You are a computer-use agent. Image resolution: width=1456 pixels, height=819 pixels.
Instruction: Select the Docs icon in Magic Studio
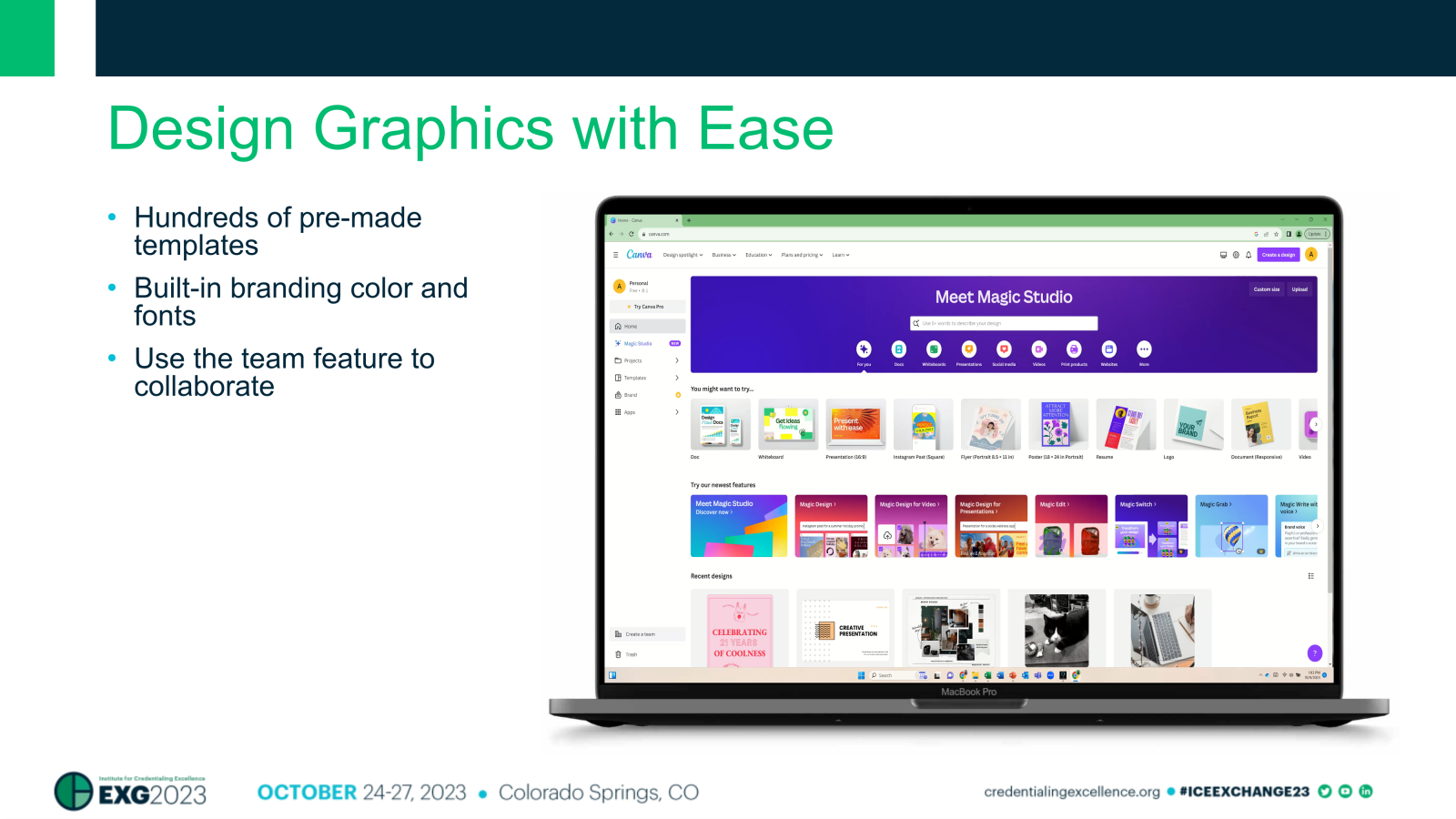[898, 349]
